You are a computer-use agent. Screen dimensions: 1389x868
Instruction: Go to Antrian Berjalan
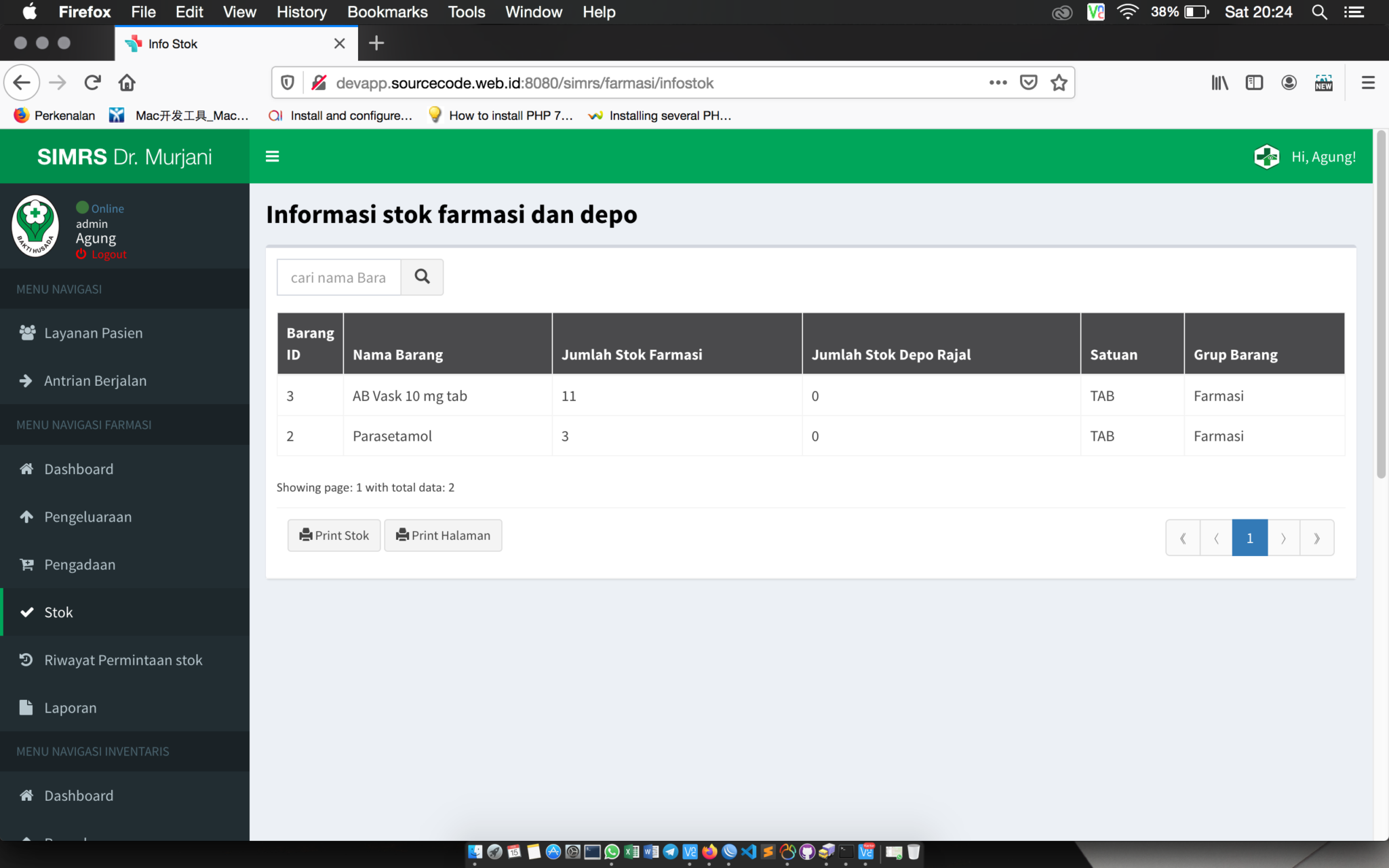[x=95, y=380]
